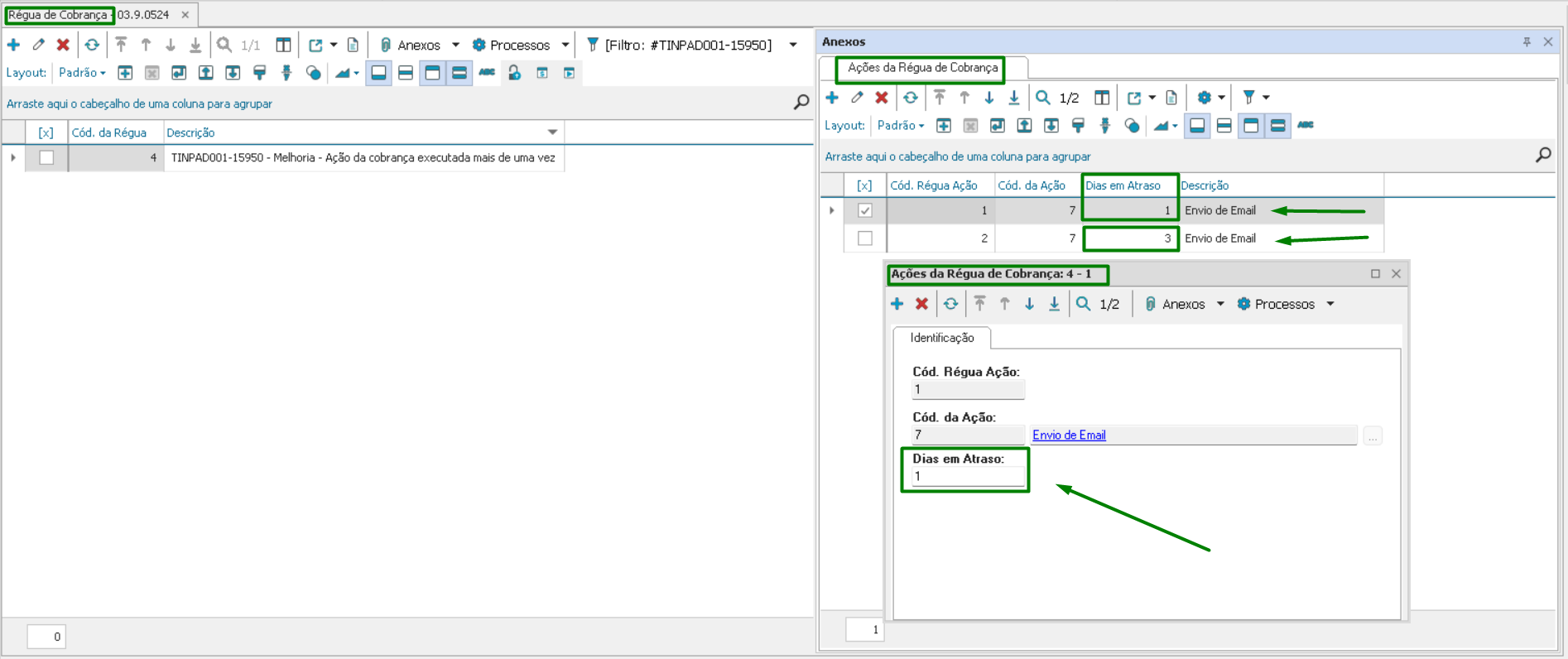The image size is (1568, 659).
Task: Click the edit pencil in the main left toolbar
Action: (x=39, y=45)
